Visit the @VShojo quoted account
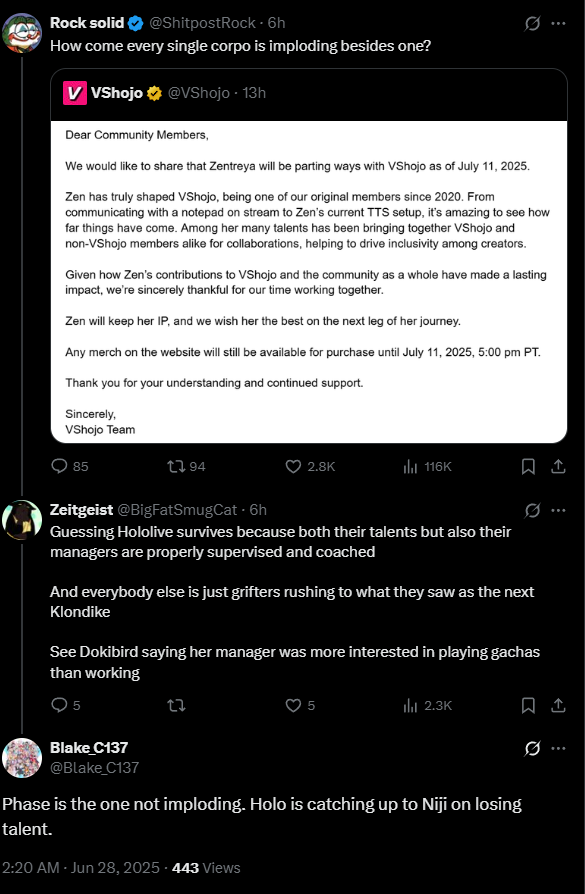The height and width of the screenshot is (894, 585). [198, 93]
